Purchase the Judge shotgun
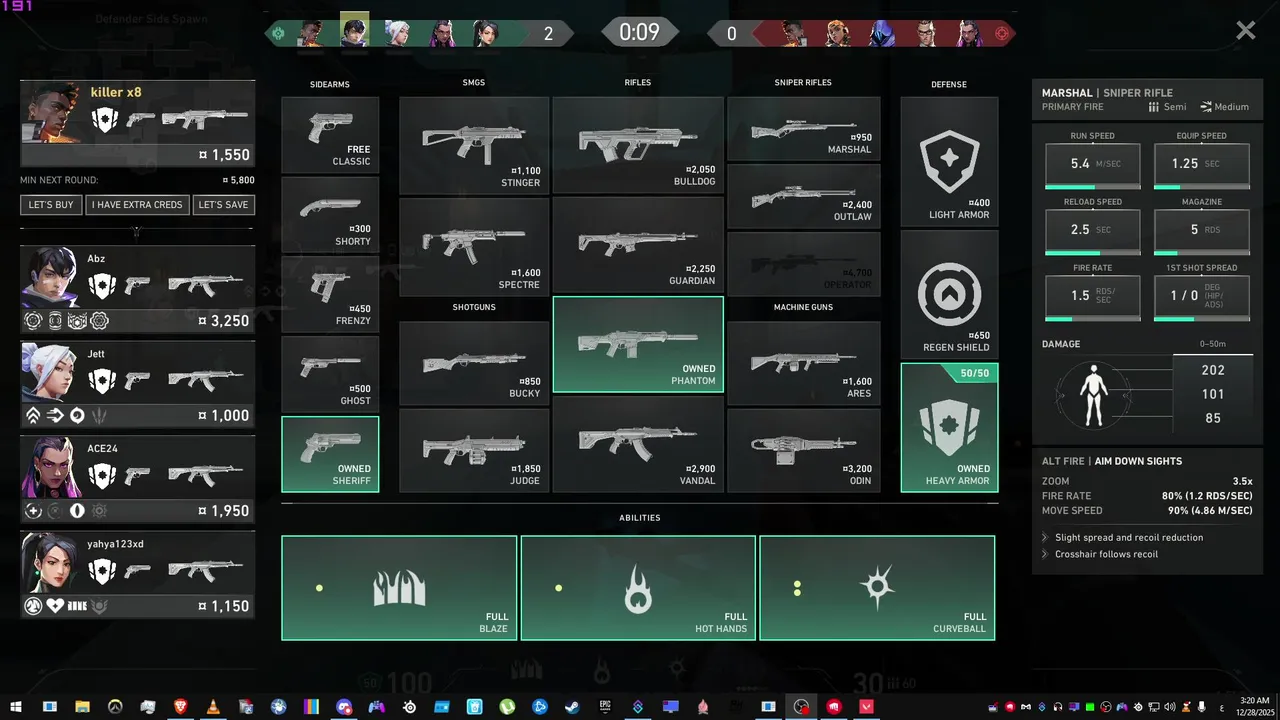Image resolution: width=1280 pixels, height=720 pixels. coord(474,450)
